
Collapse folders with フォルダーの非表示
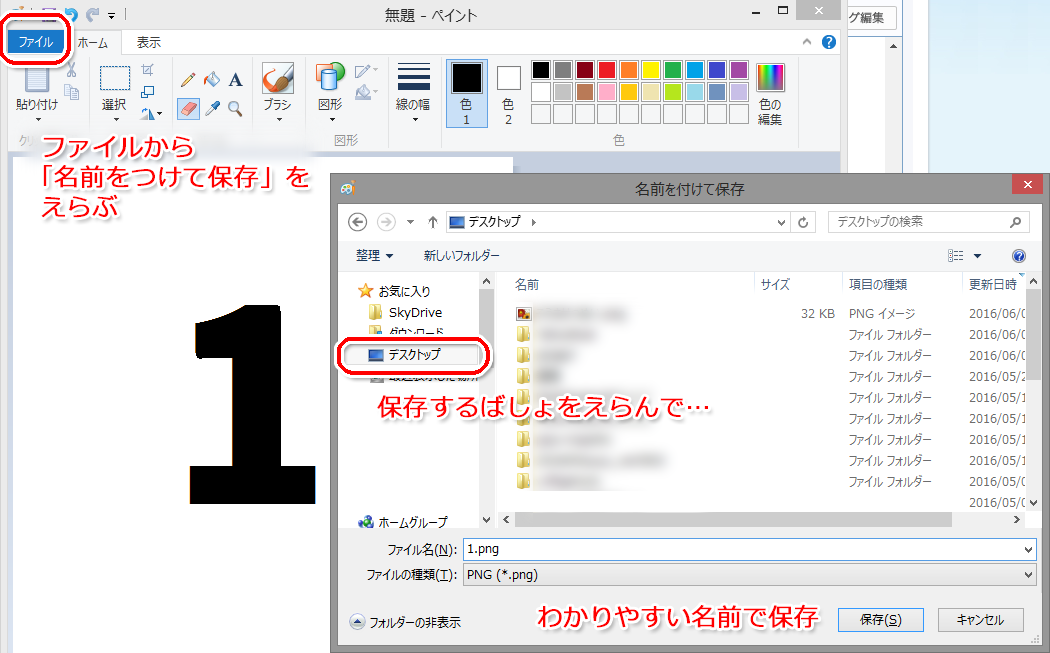pyautogui.click(x=405, y=622)
